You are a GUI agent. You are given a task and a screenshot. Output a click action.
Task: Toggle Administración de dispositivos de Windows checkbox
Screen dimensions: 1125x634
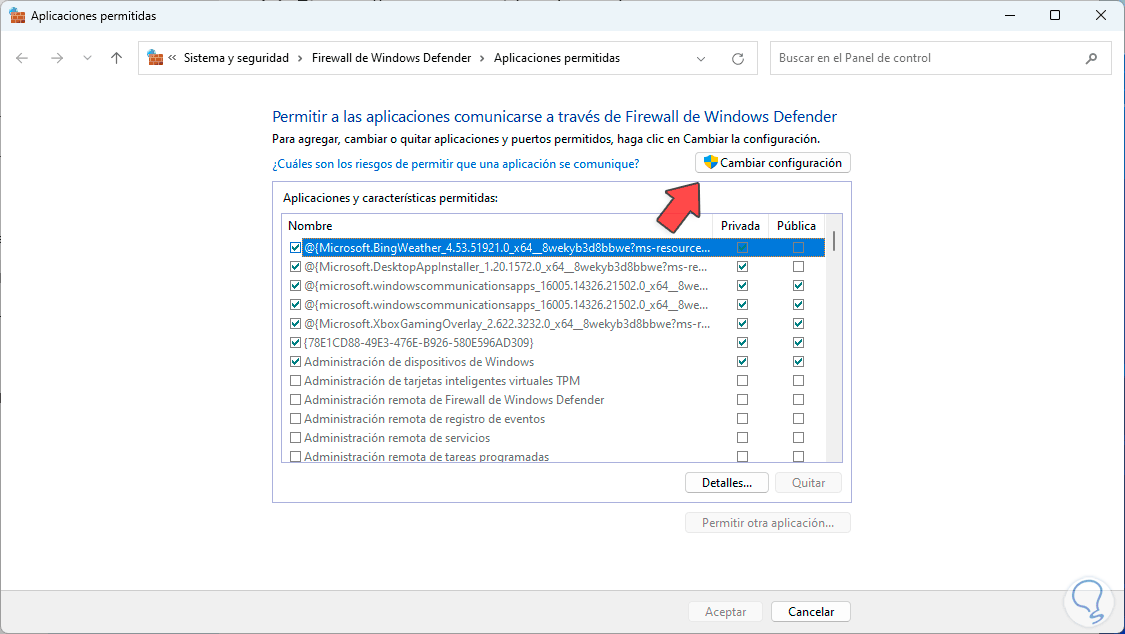(x=295, y=361)
